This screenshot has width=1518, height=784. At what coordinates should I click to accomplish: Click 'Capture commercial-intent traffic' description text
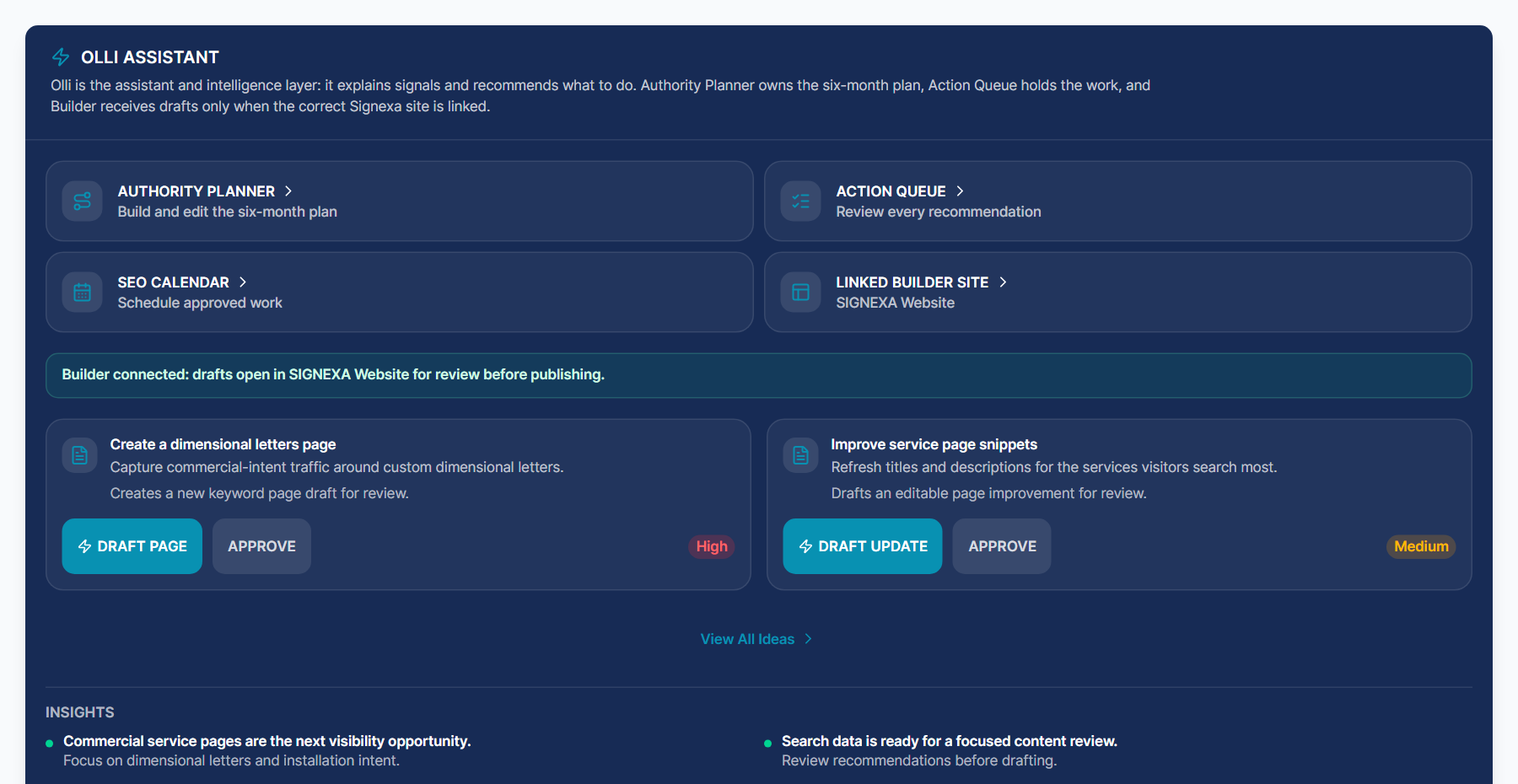pyautogui.click(x=337, y=467)
